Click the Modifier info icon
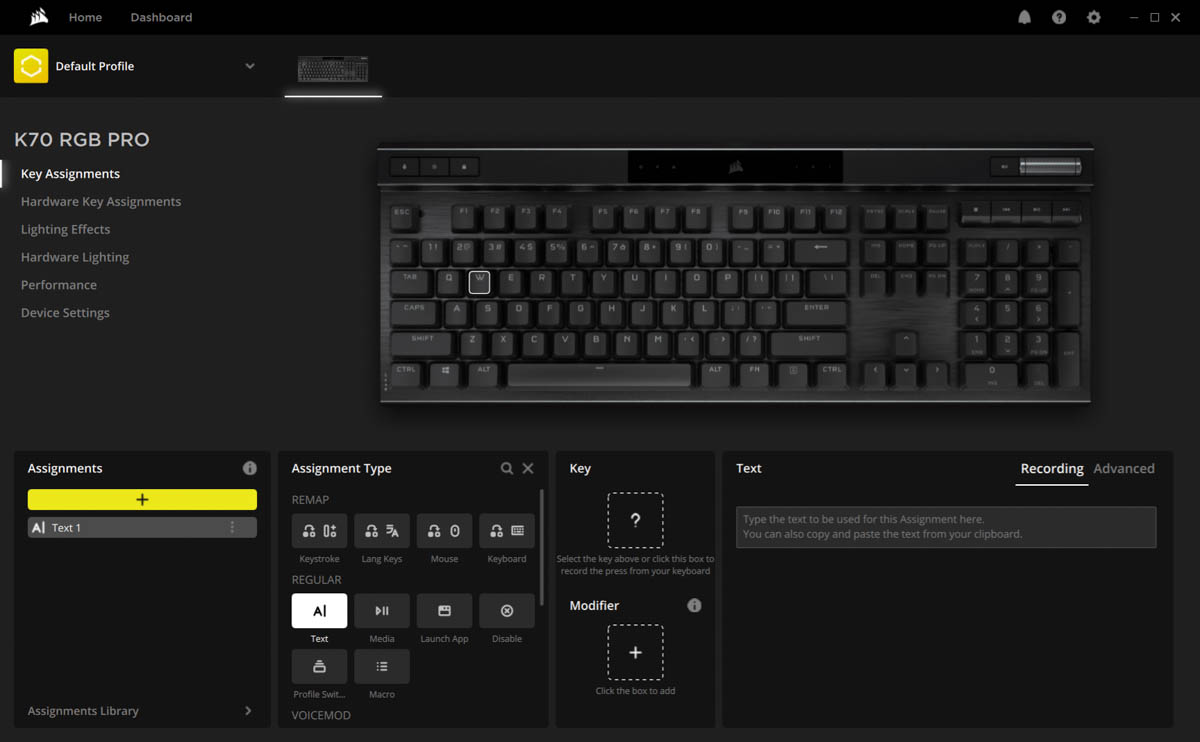 [694, 606]
